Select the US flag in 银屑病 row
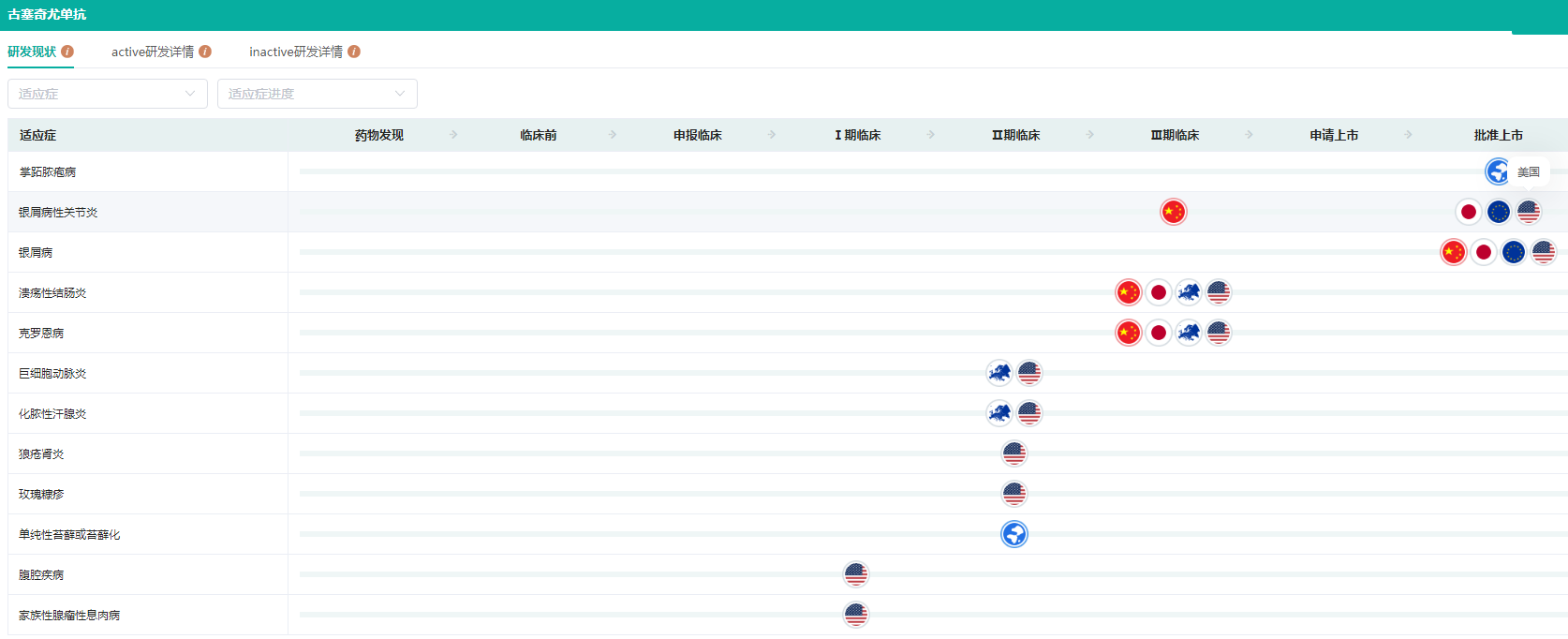The image size is (1568, 639). 1543,252
